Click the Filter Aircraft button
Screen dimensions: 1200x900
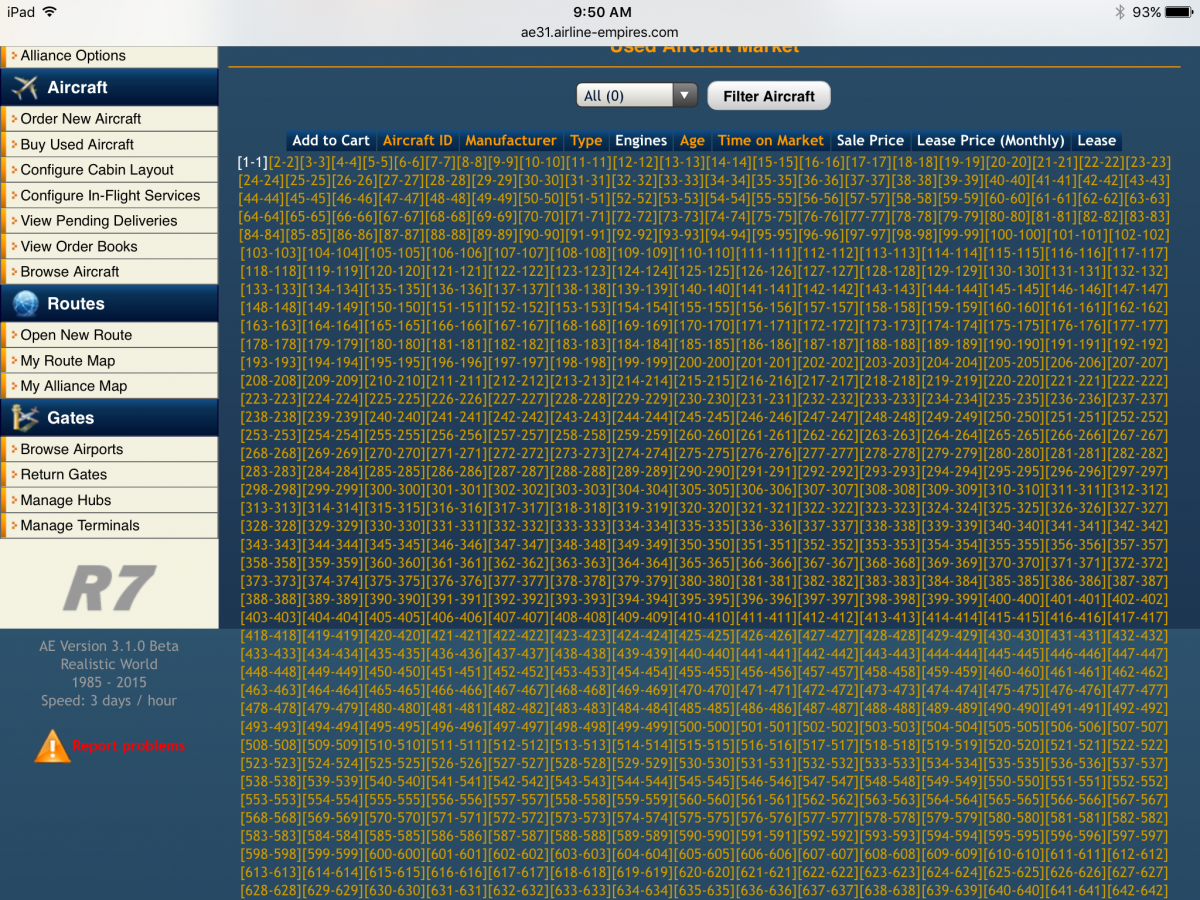(769, 96)
